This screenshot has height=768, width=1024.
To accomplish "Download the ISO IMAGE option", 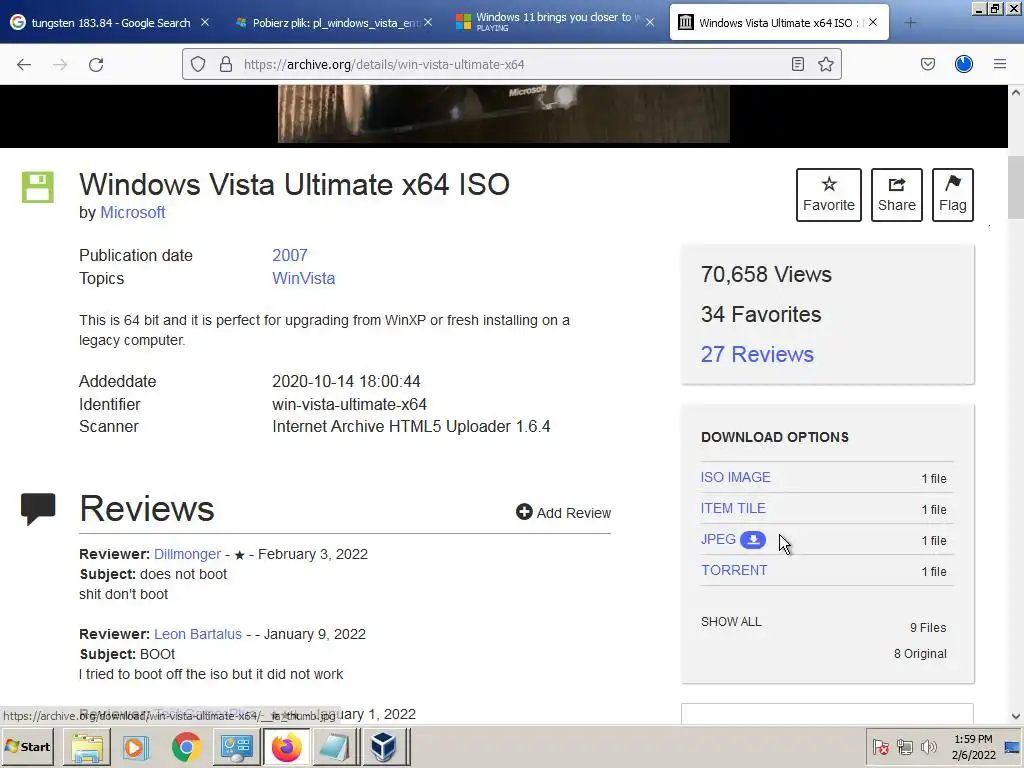I will [736, 477].
